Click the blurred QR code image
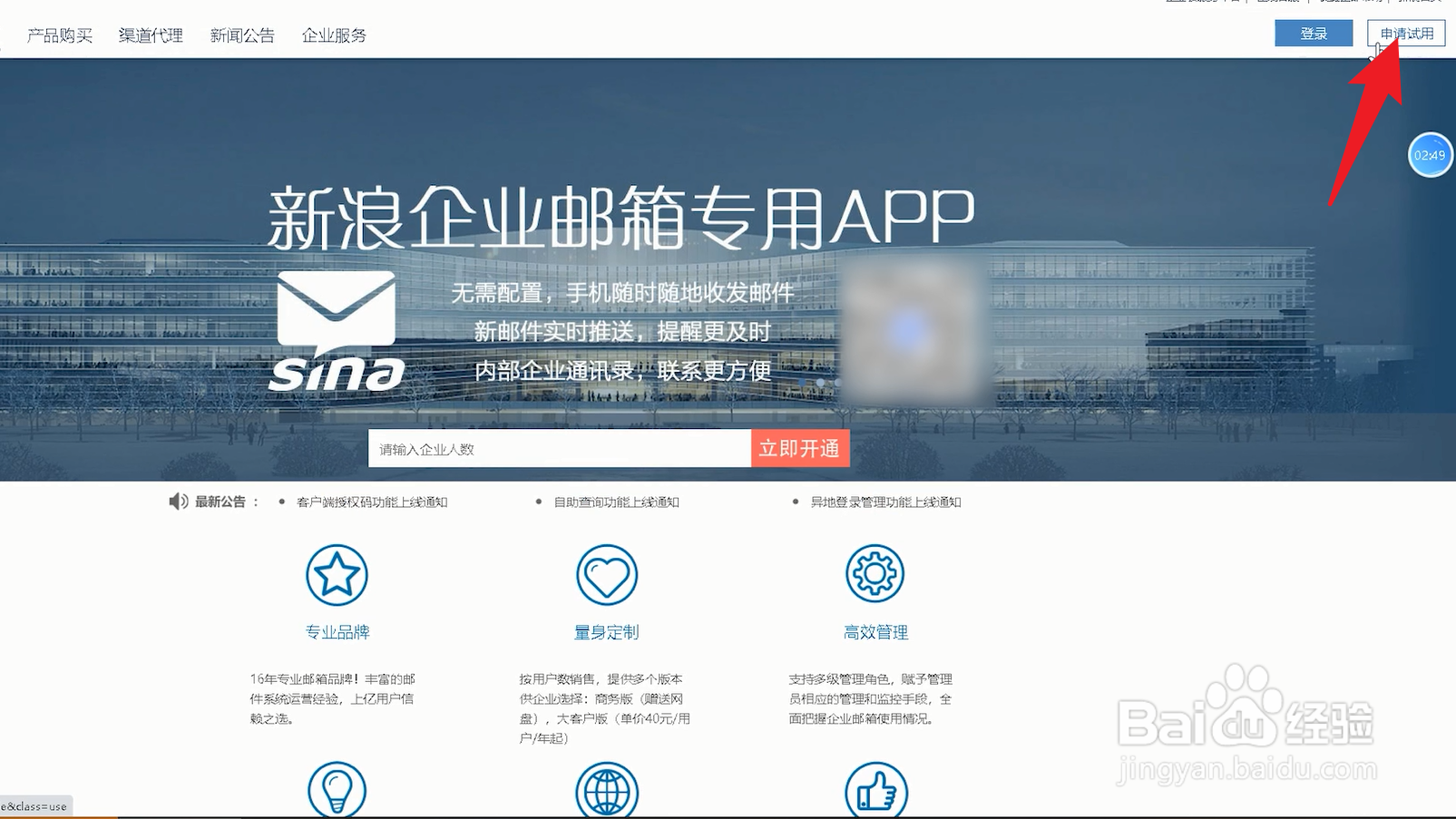The width and height of the screenshot is (1456, 819). [911, 330]
